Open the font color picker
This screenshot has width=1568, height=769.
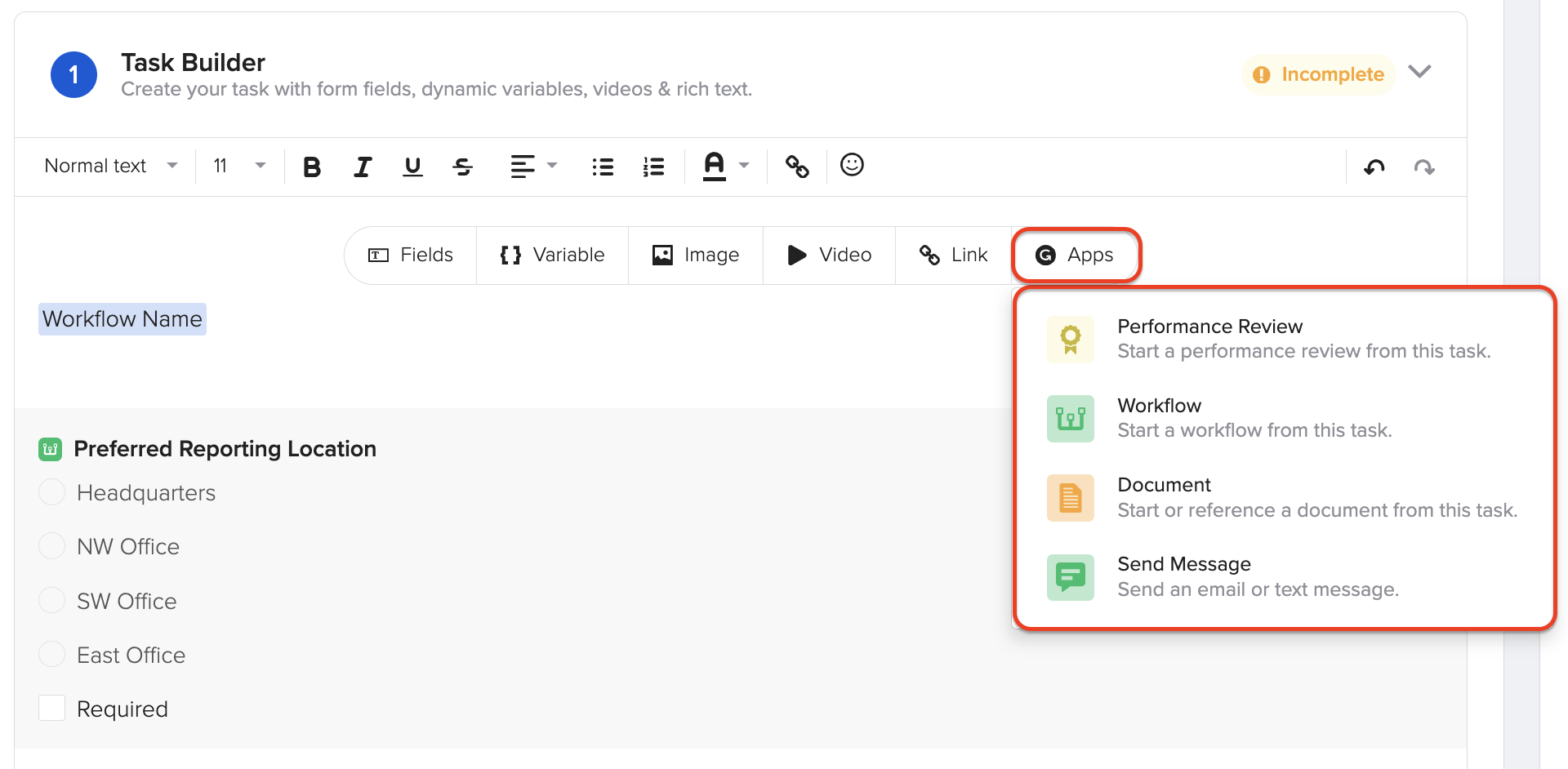point(725,166)
